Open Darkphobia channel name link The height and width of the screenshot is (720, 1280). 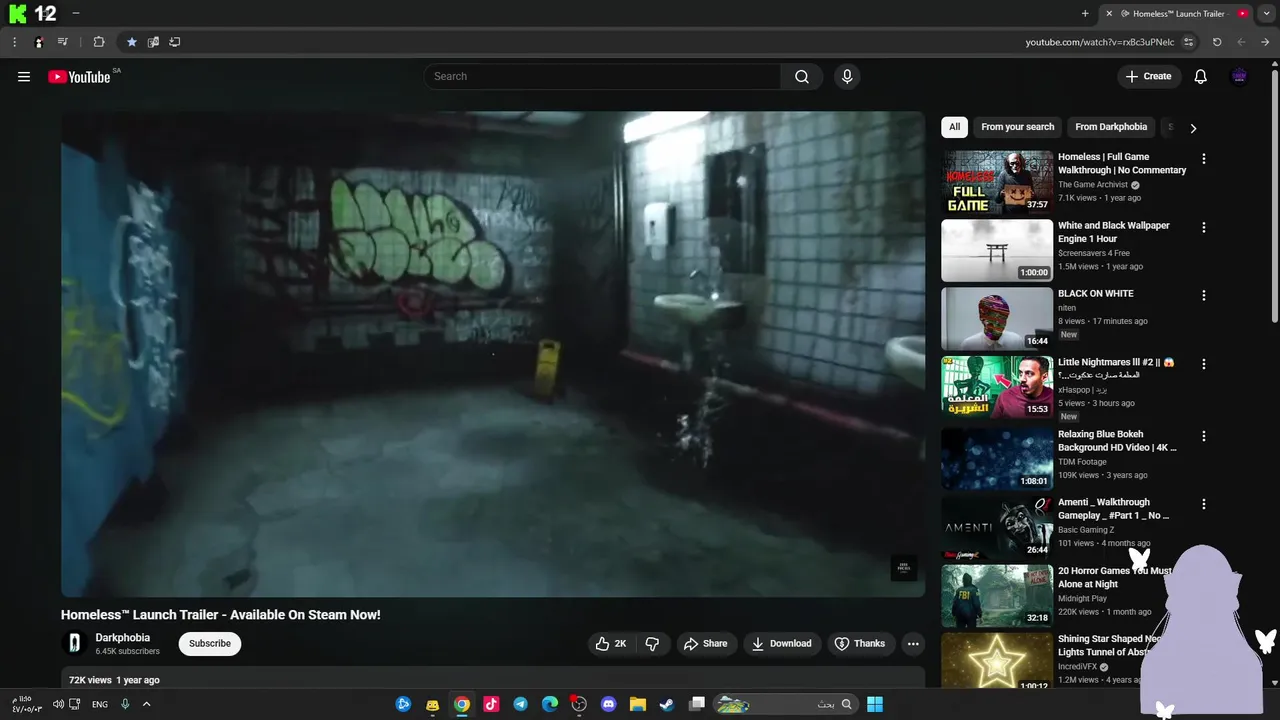[123, 638]
